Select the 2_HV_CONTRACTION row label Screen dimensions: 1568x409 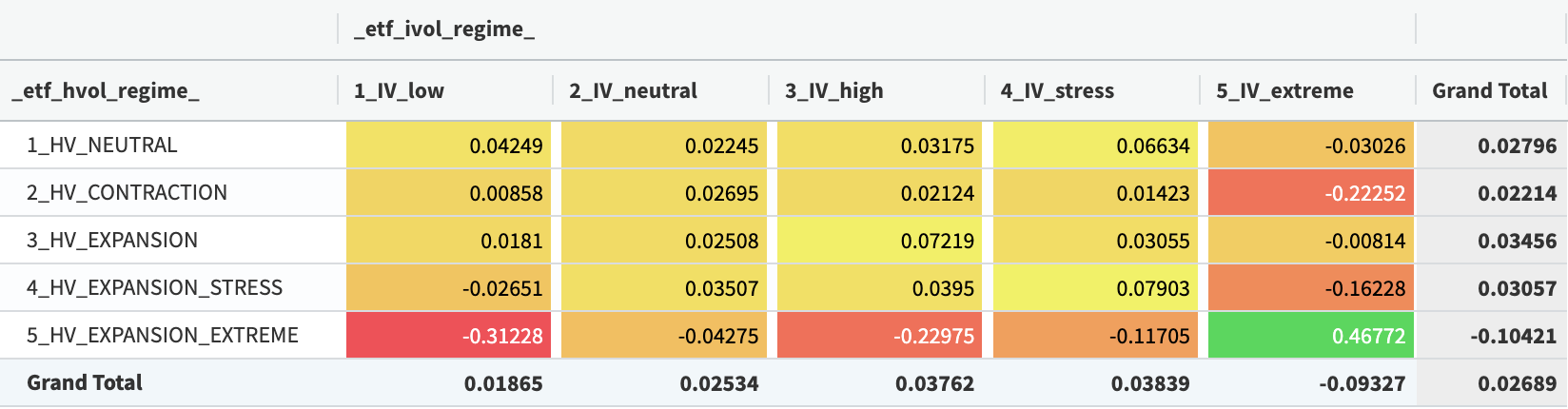(127, 193)
